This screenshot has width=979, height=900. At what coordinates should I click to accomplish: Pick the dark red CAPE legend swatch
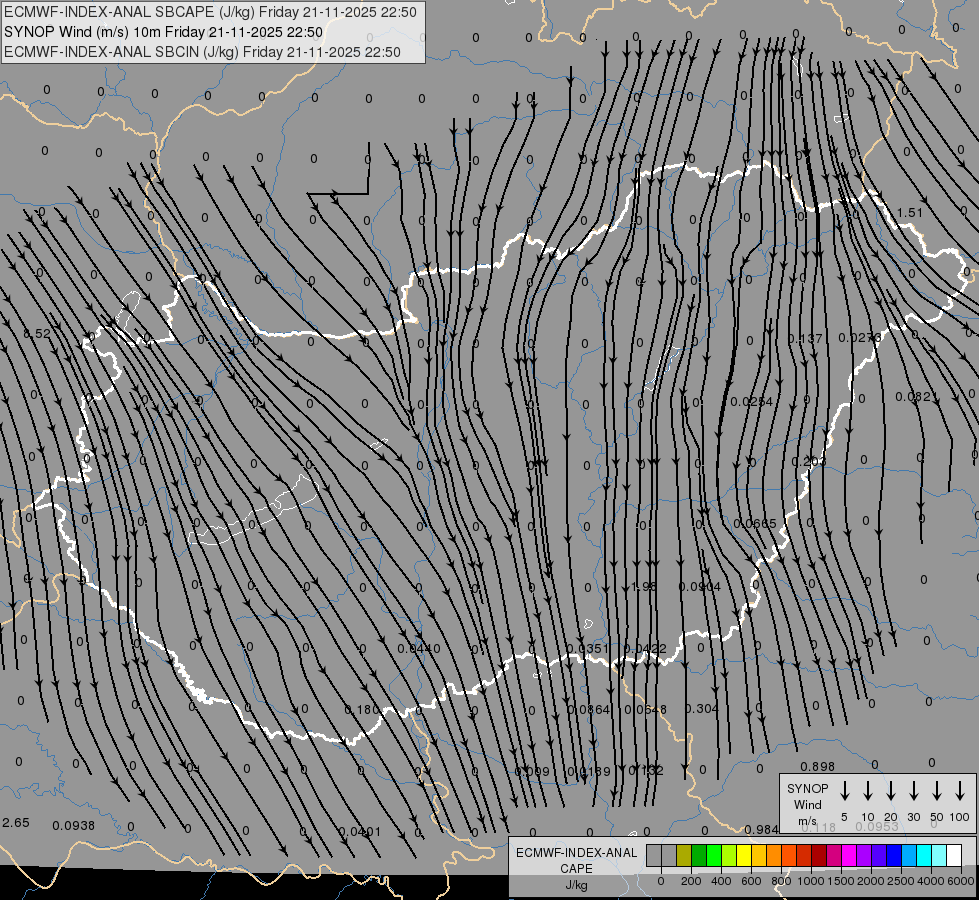[819, 856]
